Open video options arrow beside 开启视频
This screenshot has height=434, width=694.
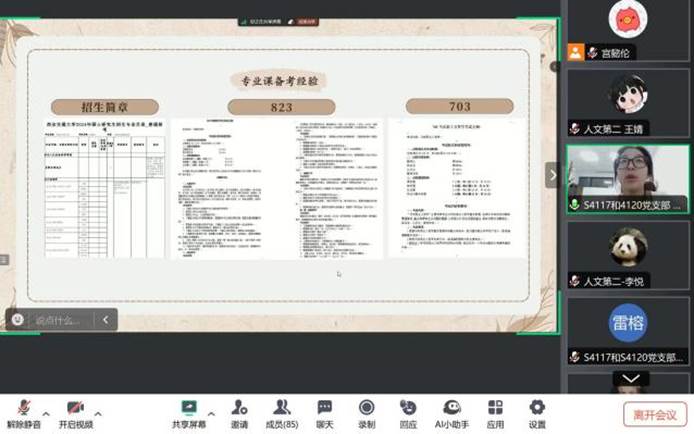(98, 410)
